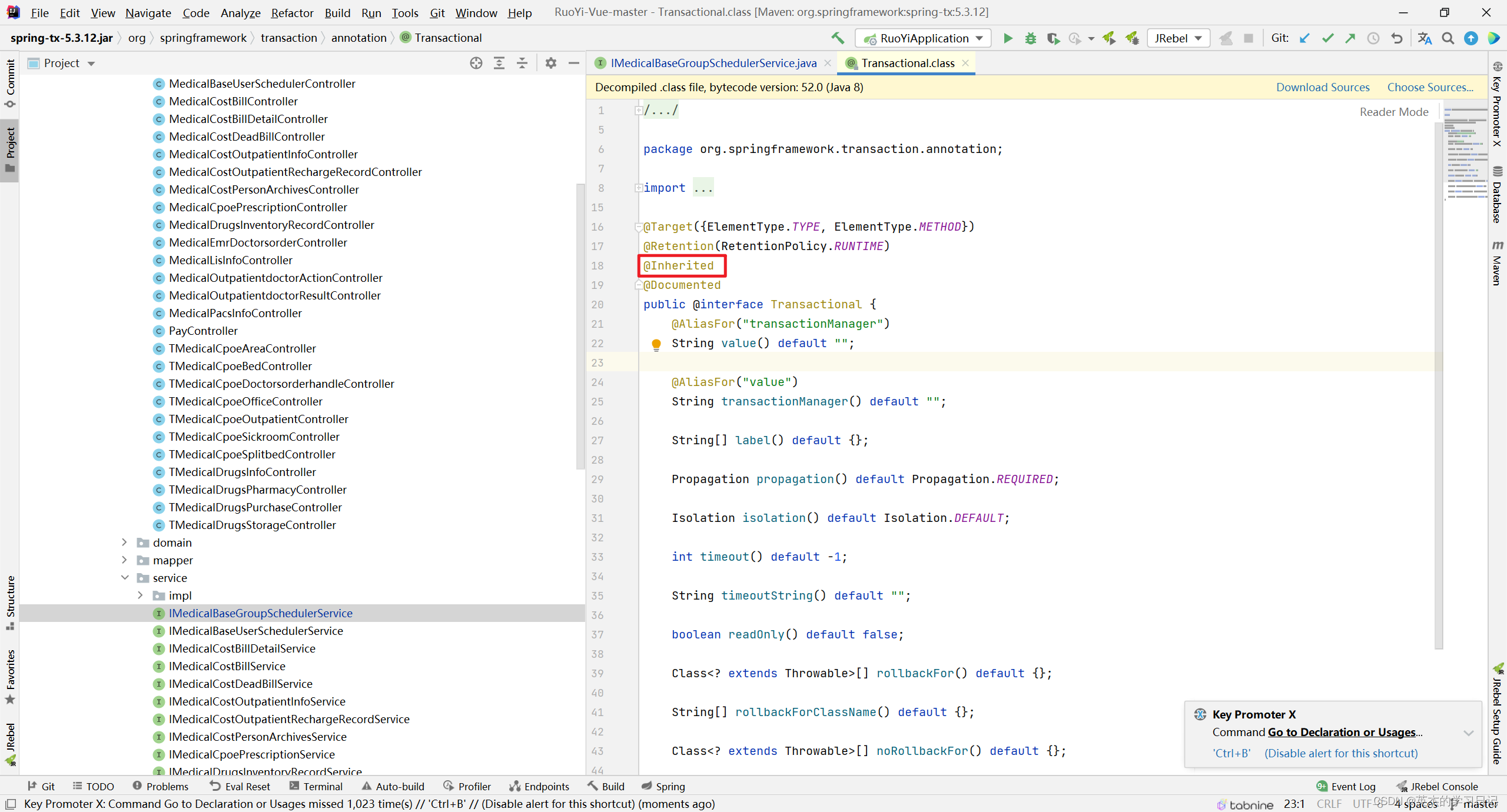Click the Git update project arrow
Image resolution: width=1507 pixels, height=812 pixels.
(x=1304, y=38)
